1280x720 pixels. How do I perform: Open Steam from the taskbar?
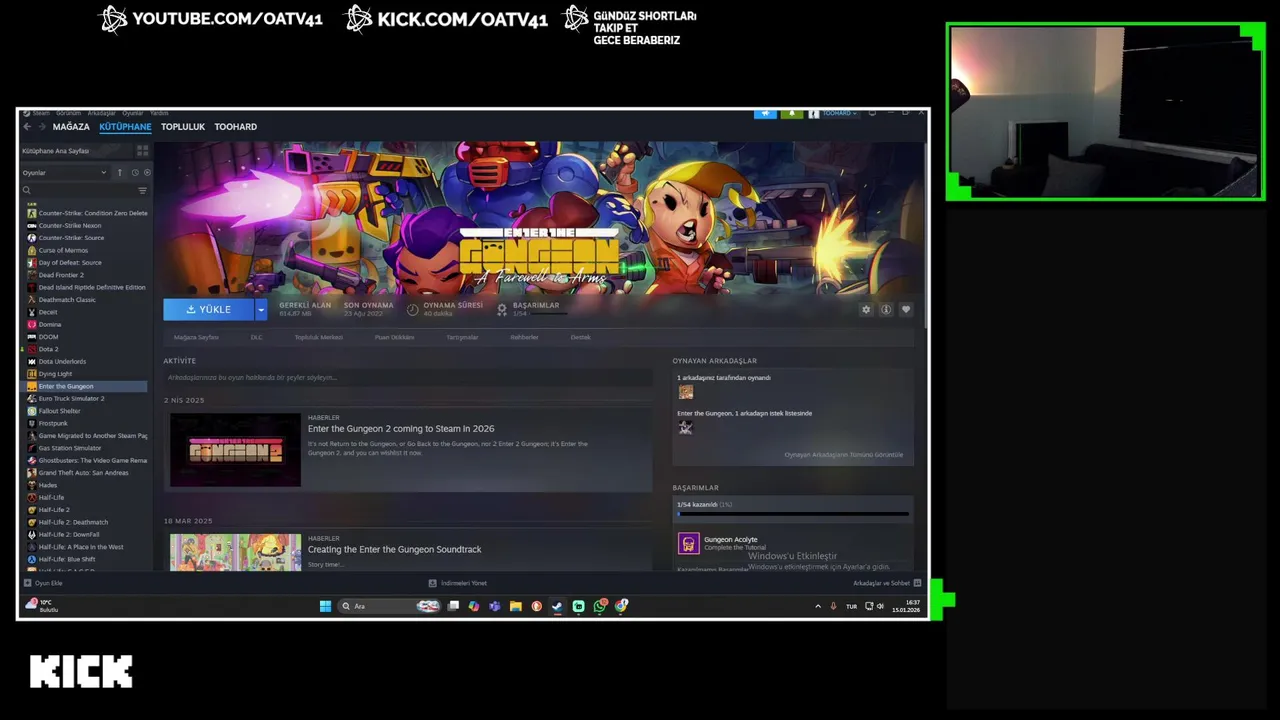pyautogui.click(x=557, y=606)
